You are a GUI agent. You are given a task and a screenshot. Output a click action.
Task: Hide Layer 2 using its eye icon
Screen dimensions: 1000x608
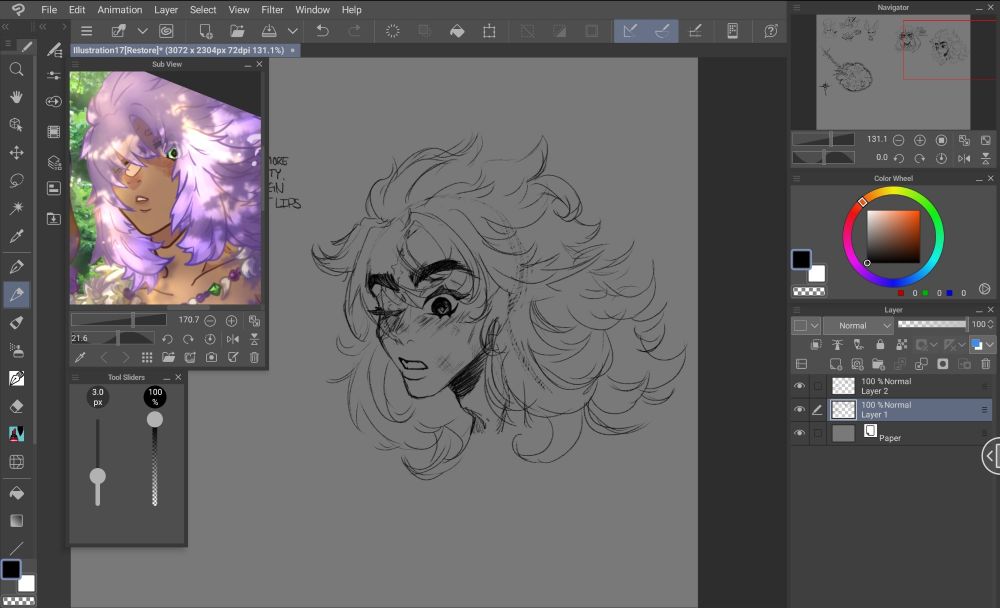[799, 386]
